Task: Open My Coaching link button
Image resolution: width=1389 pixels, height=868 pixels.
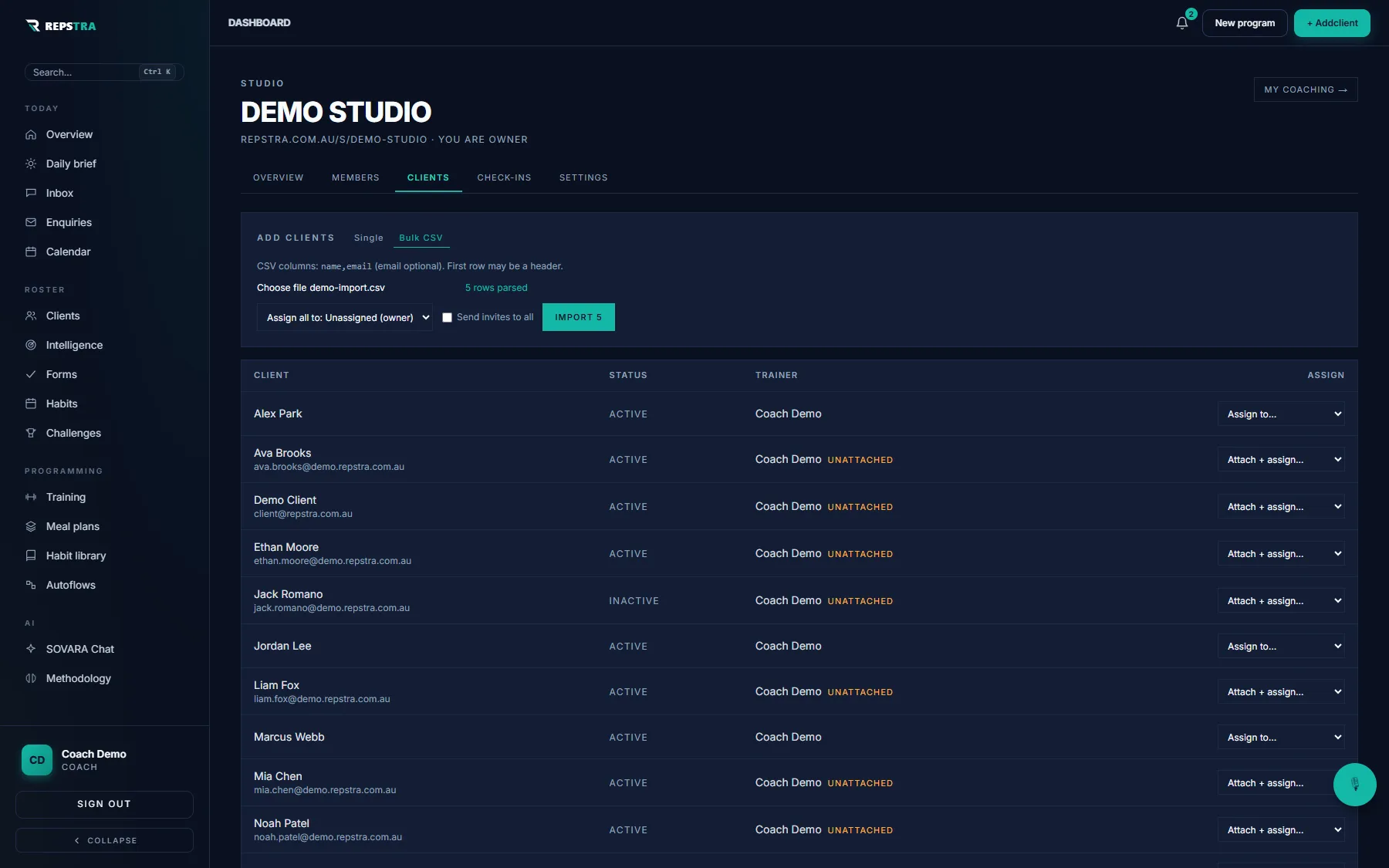Action: (1306, 90)
